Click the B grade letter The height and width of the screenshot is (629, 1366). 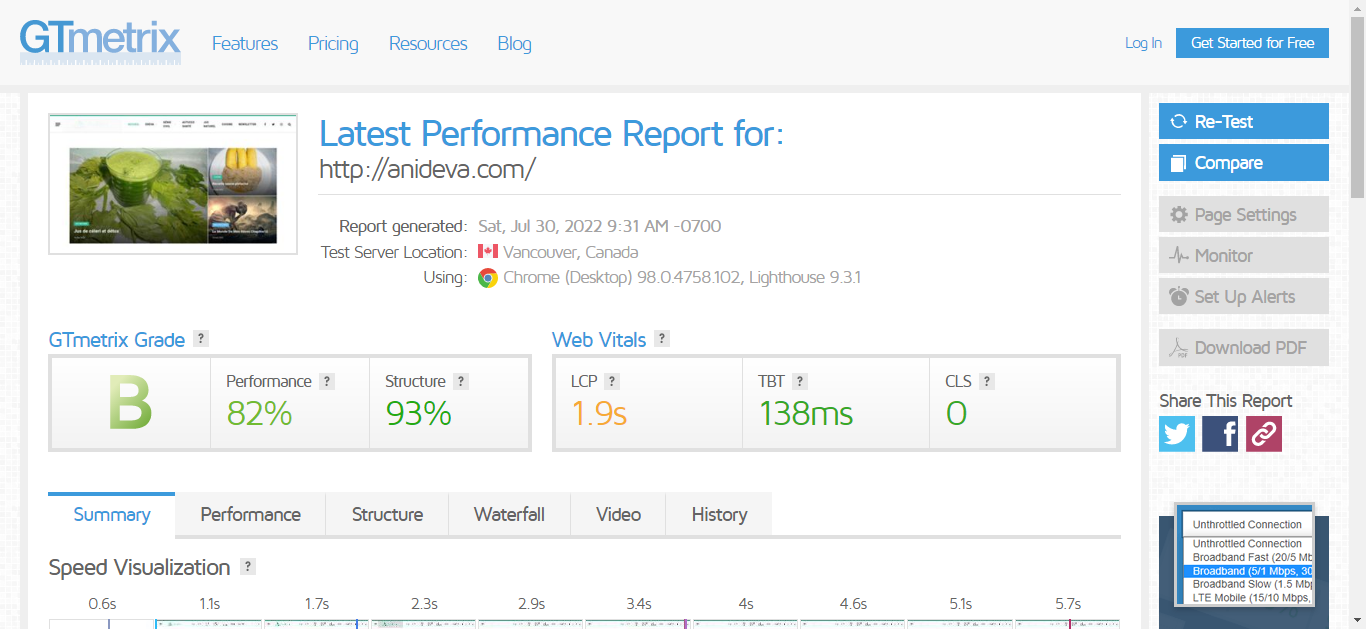(x=130, y=402)
